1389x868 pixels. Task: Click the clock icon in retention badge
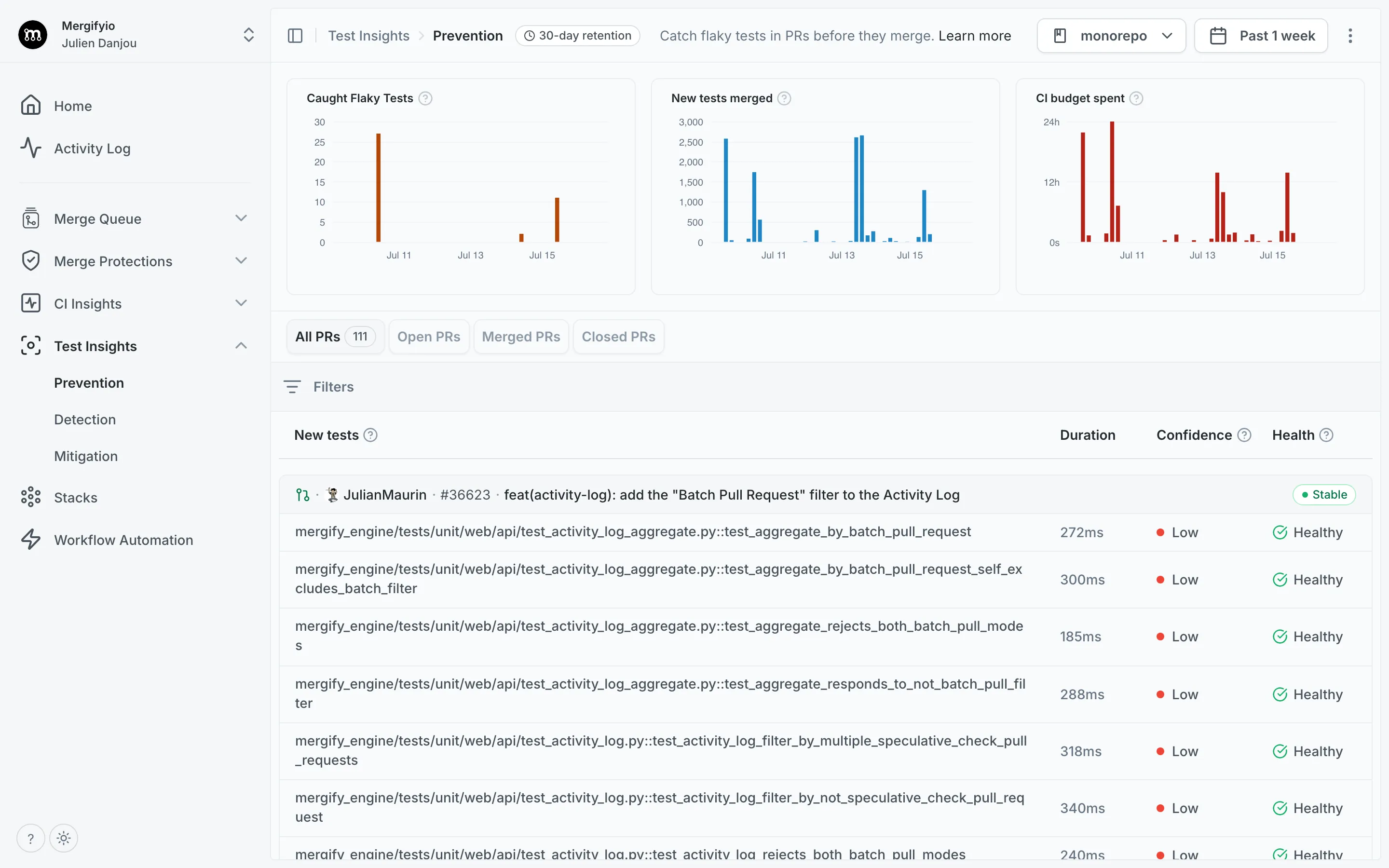click(x=529, y=36)
